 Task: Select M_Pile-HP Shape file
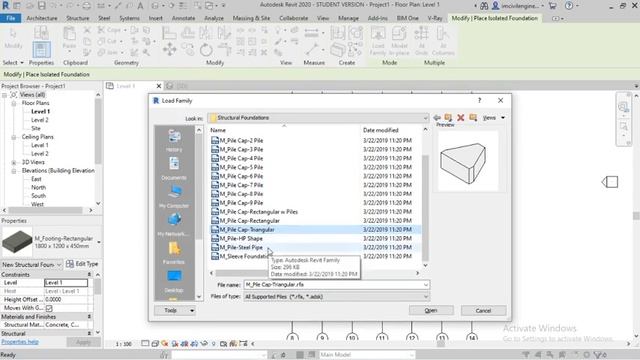tap(241, 238)
